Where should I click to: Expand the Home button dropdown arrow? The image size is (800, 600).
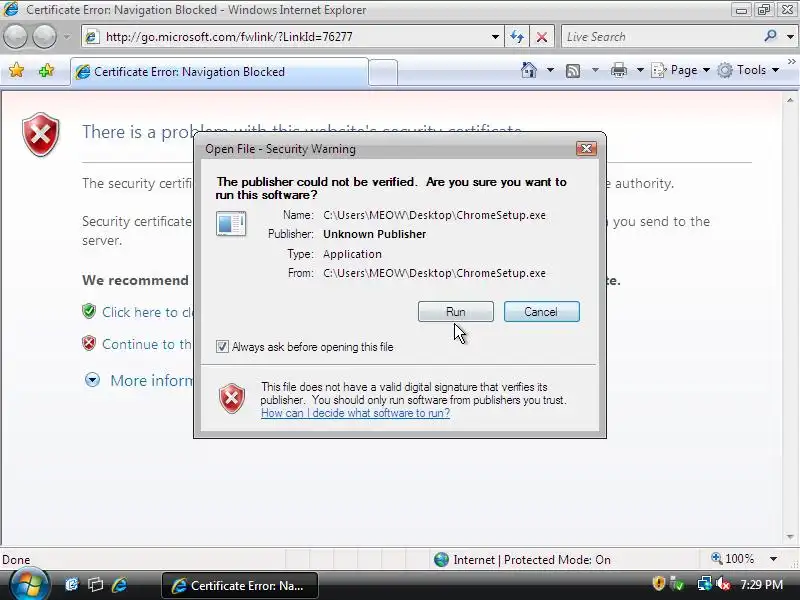[x=550, y=70]
